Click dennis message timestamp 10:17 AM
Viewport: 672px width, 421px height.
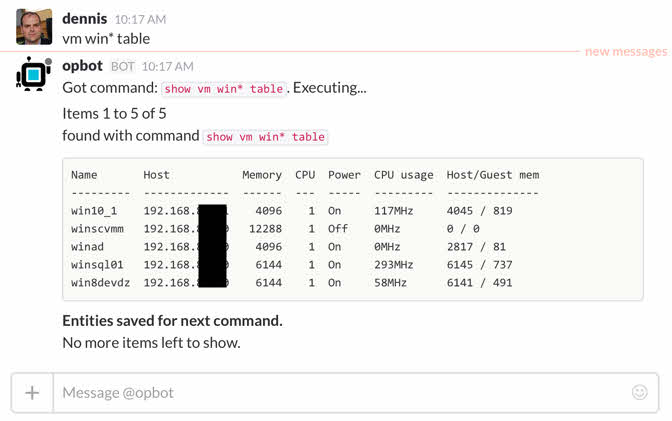click(140, 19)
